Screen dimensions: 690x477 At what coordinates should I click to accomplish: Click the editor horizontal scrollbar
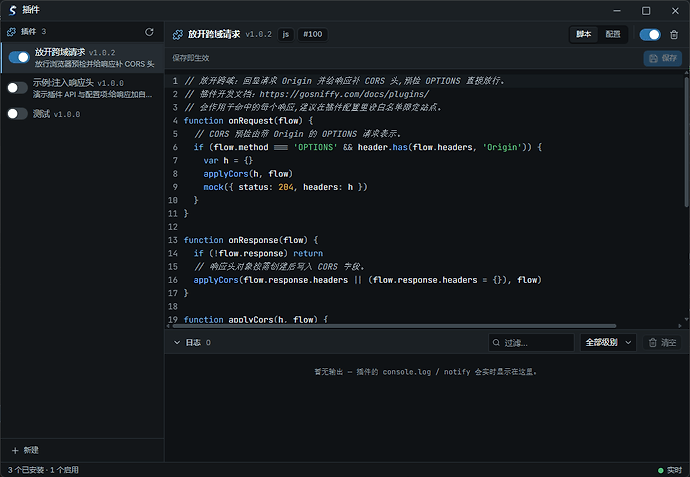[394, 326]
